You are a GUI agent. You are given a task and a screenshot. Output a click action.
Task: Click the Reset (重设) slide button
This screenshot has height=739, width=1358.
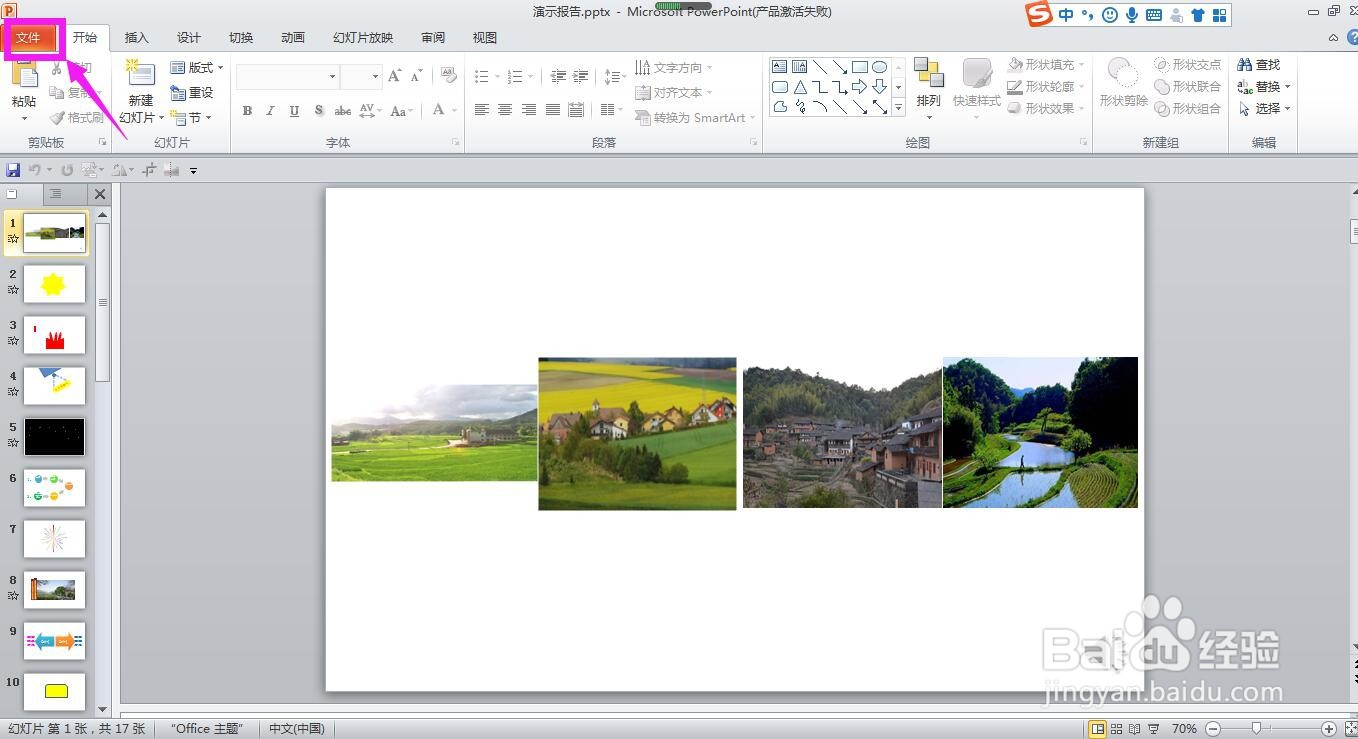pos(192,92)
